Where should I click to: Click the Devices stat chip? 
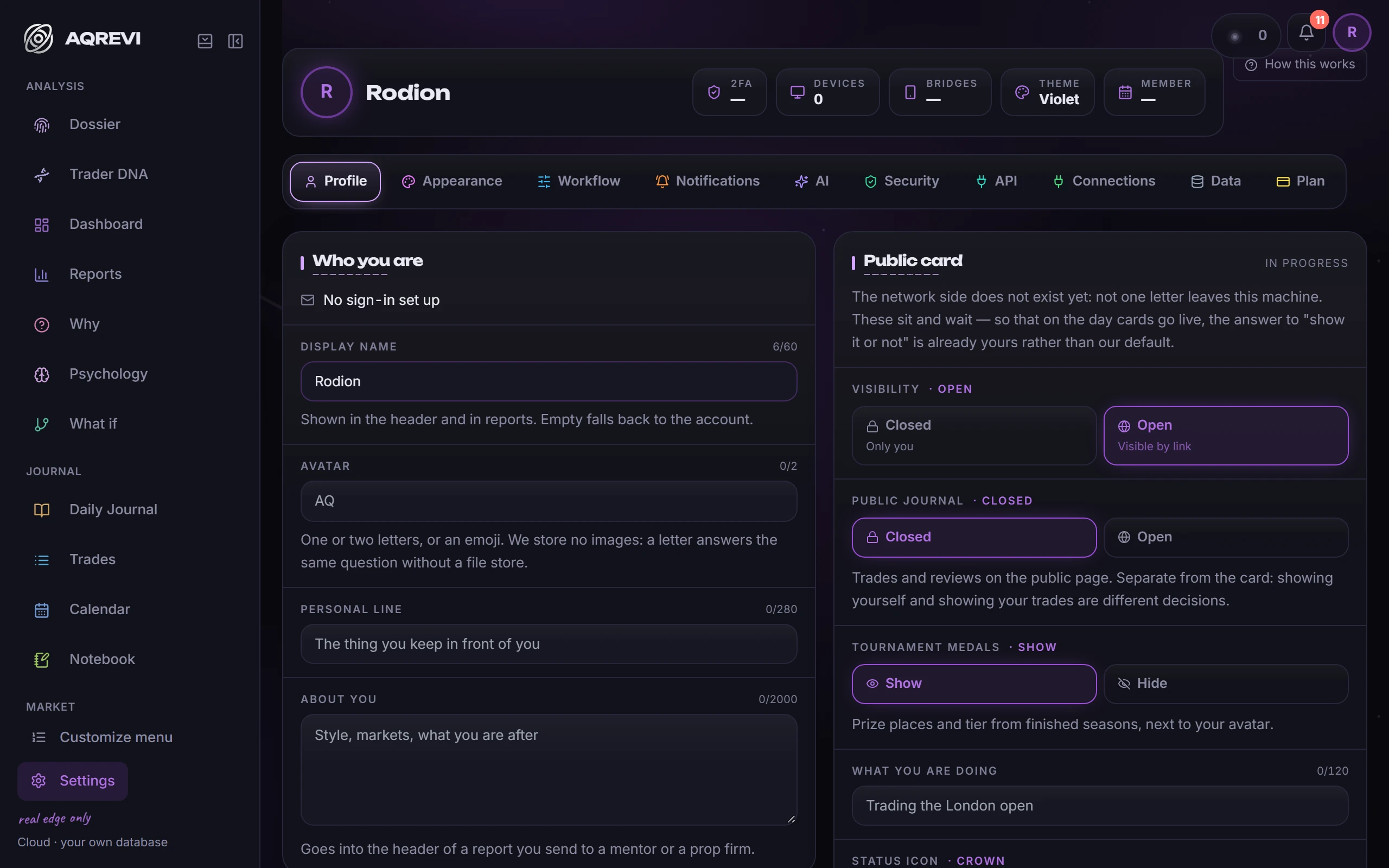point(827,92)
